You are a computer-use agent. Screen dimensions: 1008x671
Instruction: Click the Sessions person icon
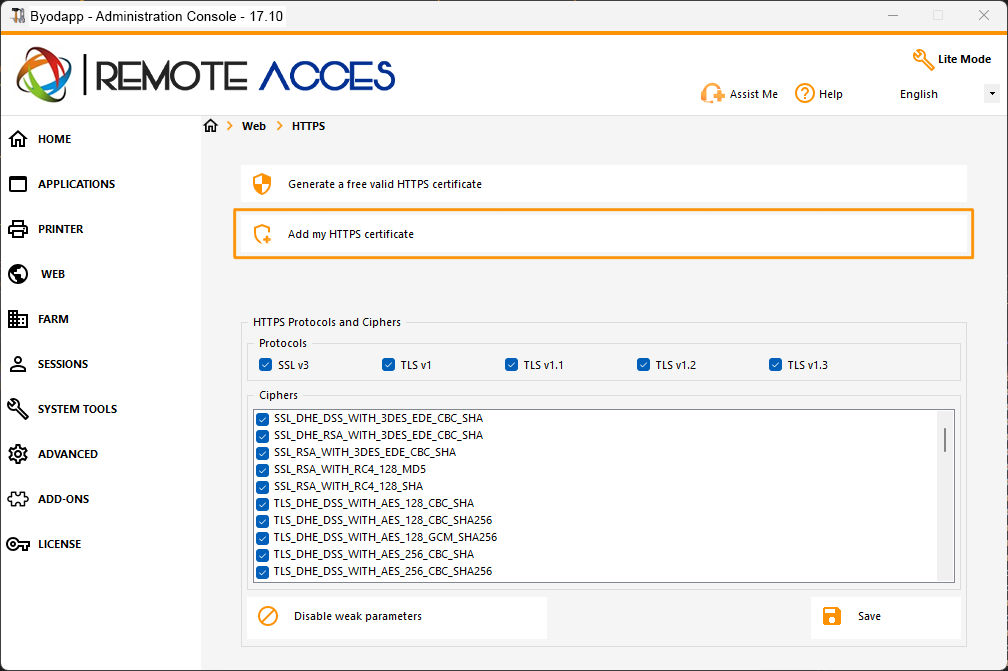click(x=18, y=364)
